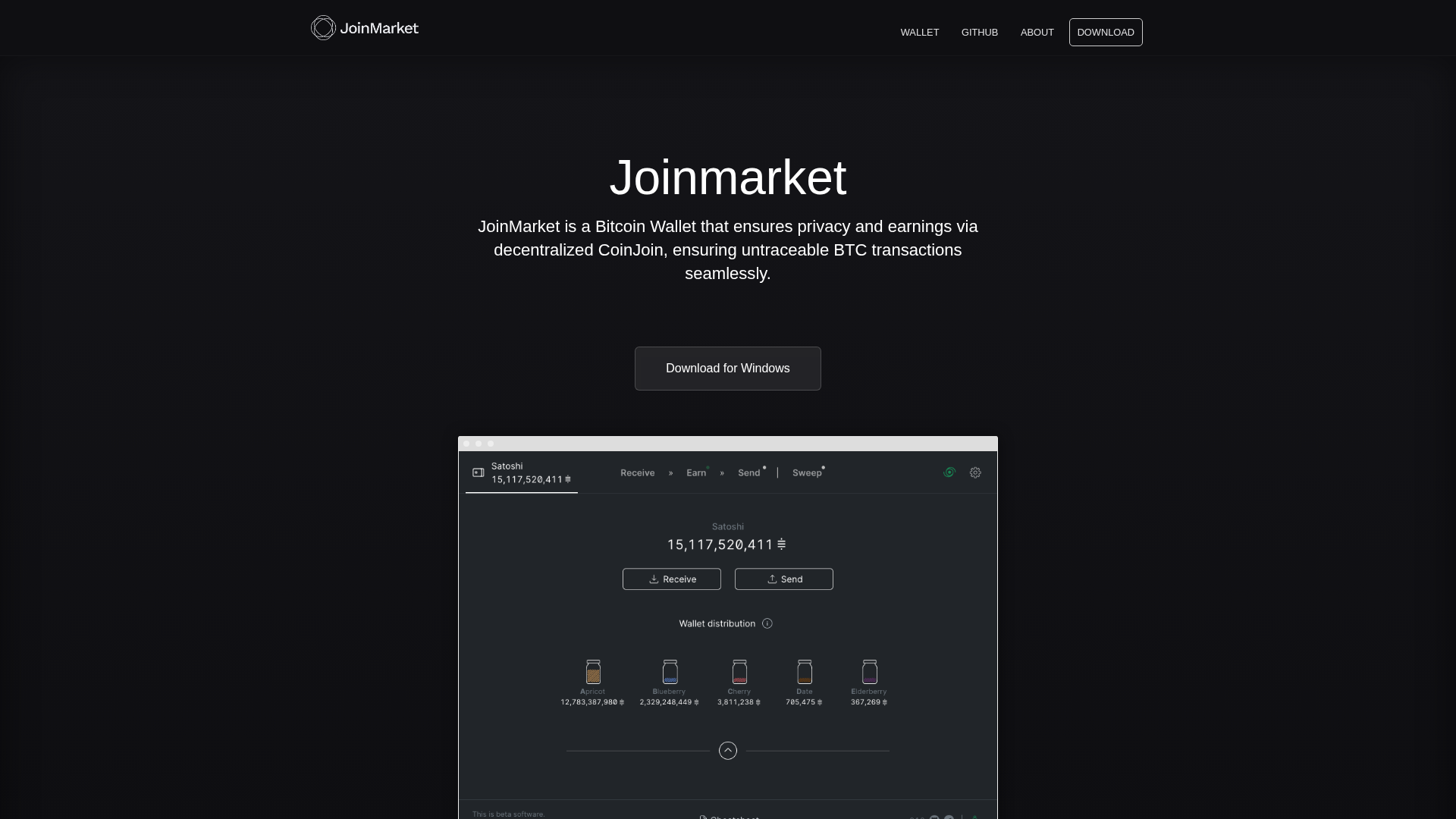Open the Earn tab in wallet nav

696,473
